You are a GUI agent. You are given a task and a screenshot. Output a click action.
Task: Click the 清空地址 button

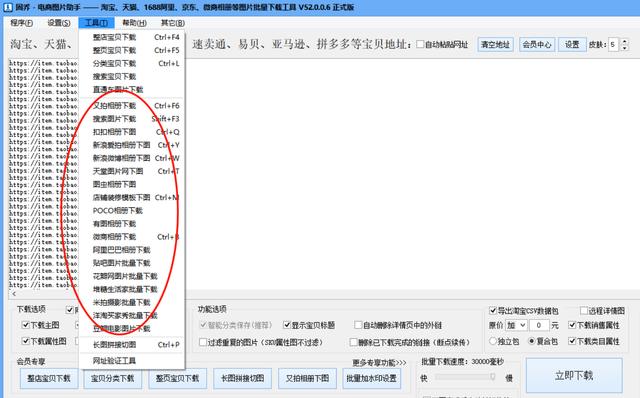495,44
